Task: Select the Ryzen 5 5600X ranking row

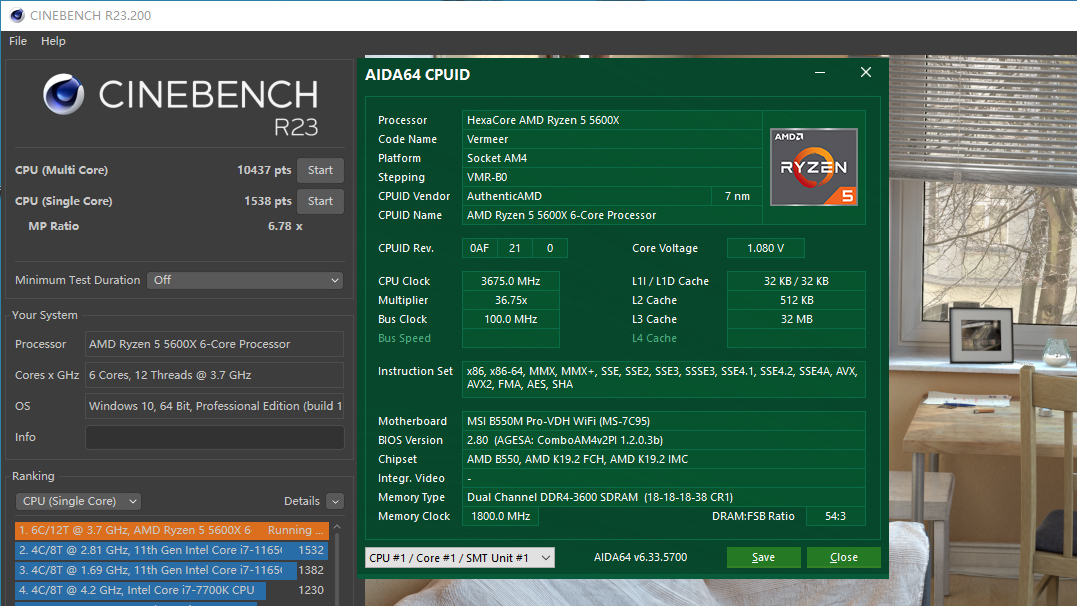Action: point(172,530)
